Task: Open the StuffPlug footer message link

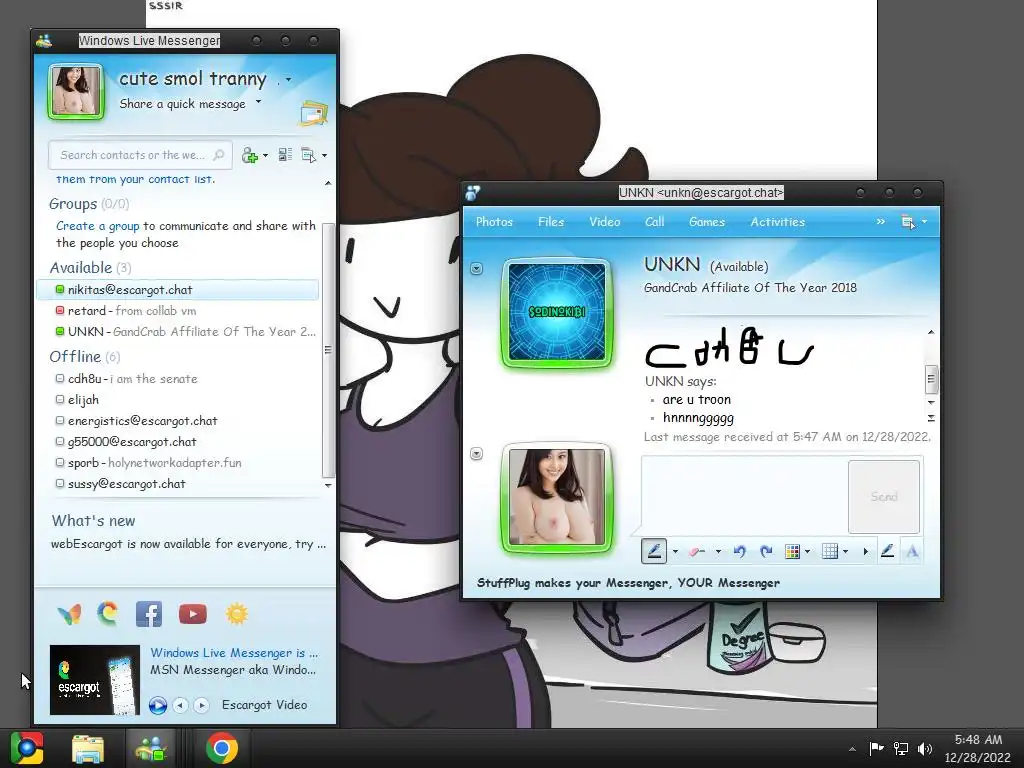Action: click(628, 583)
